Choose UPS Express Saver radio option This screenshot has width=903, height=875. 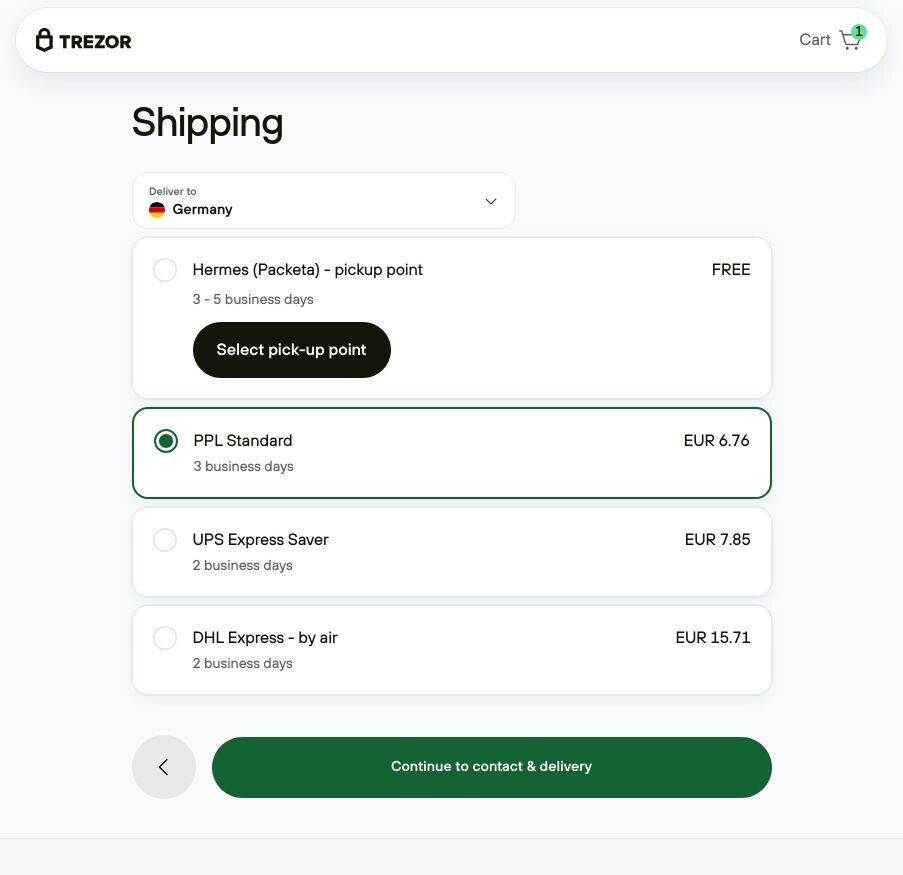pyautogui.click(x=165, y=540)
